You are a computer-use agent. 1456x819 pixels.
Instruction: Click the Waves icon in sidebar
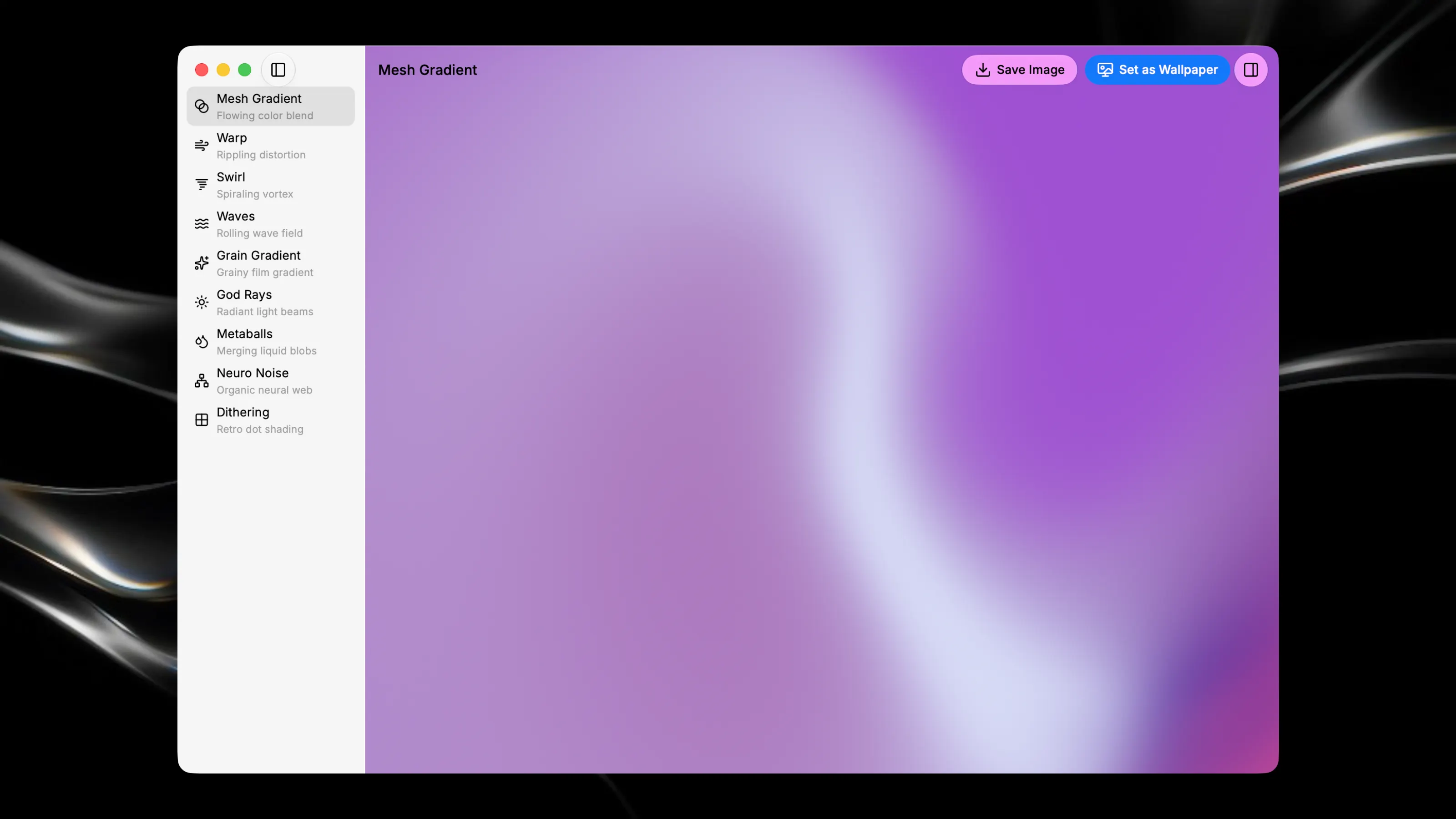tap(202, 224)
